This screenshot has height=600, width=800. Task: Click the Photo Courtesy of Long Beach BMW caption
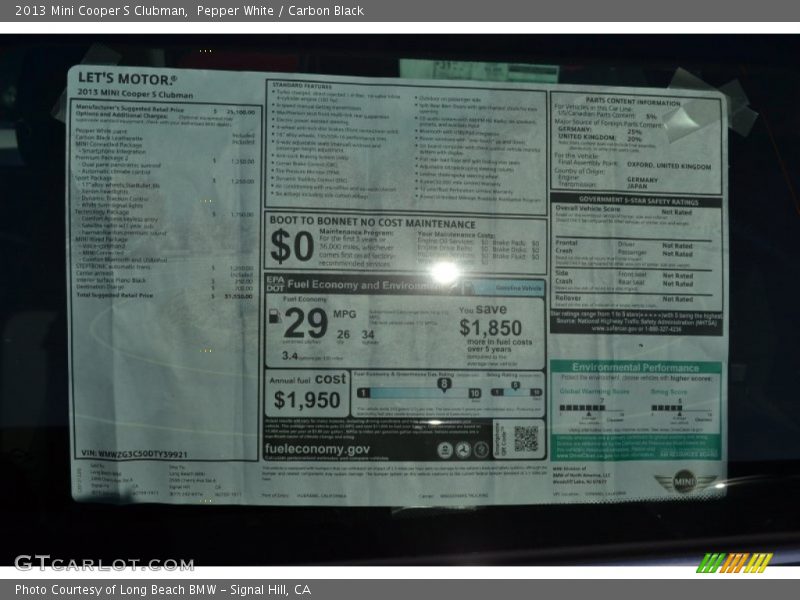tap(163, 590)
